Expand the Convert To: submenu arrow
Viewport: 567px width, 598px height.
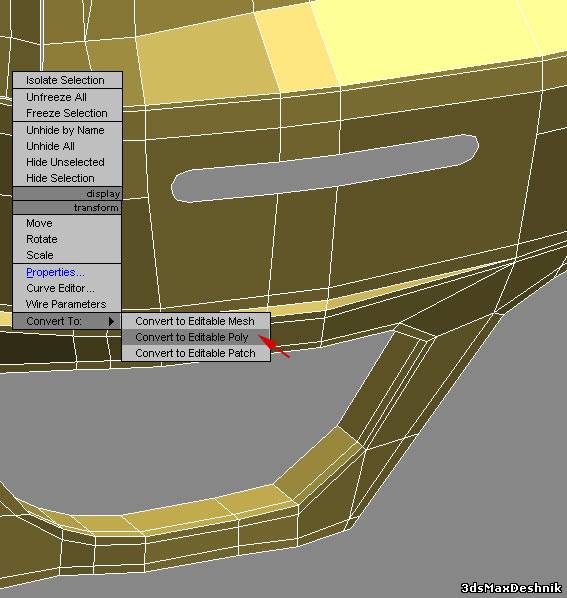click(x=111, y=321)
